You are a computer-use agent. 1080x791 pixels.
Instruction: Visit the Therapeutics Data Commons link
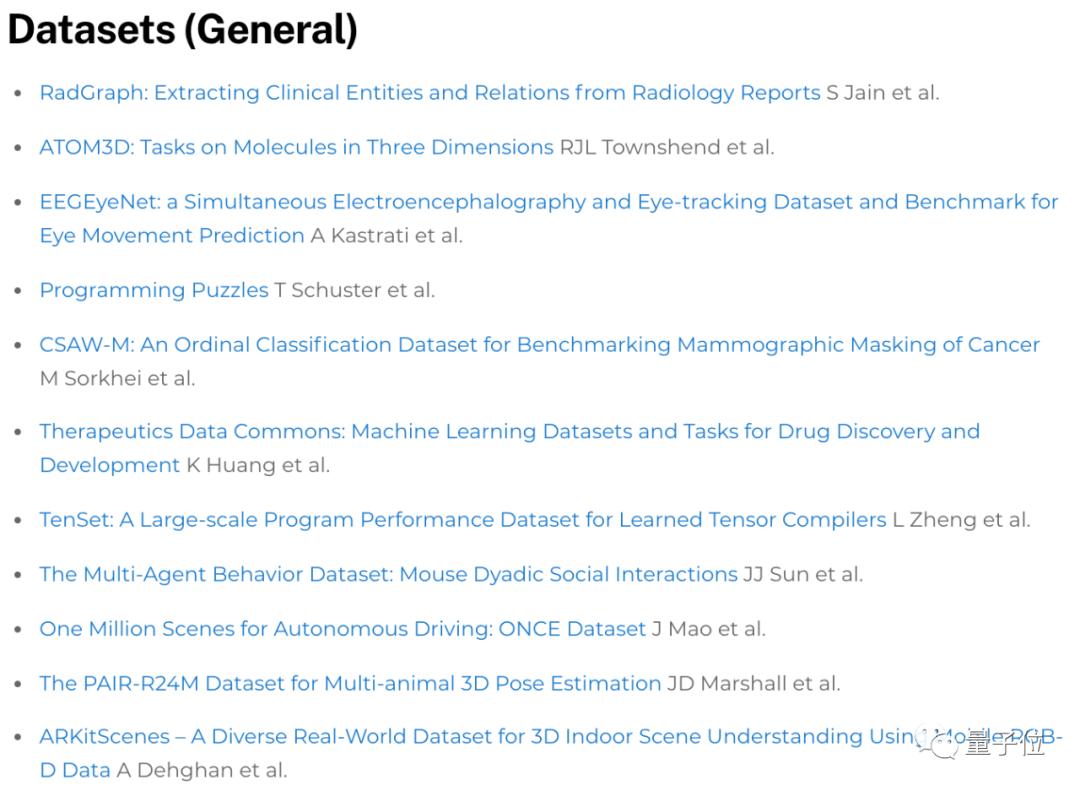509,432
